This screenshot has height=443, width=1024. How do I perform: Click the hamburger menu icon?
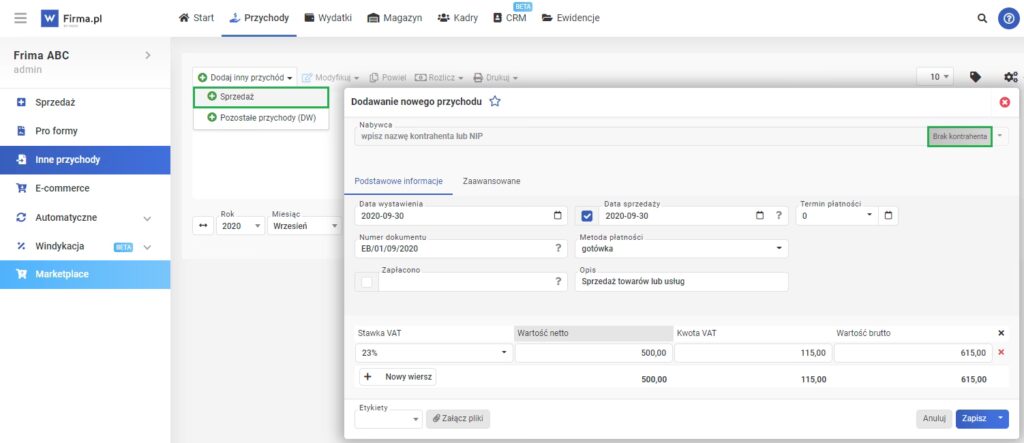[x=21, y=18]
